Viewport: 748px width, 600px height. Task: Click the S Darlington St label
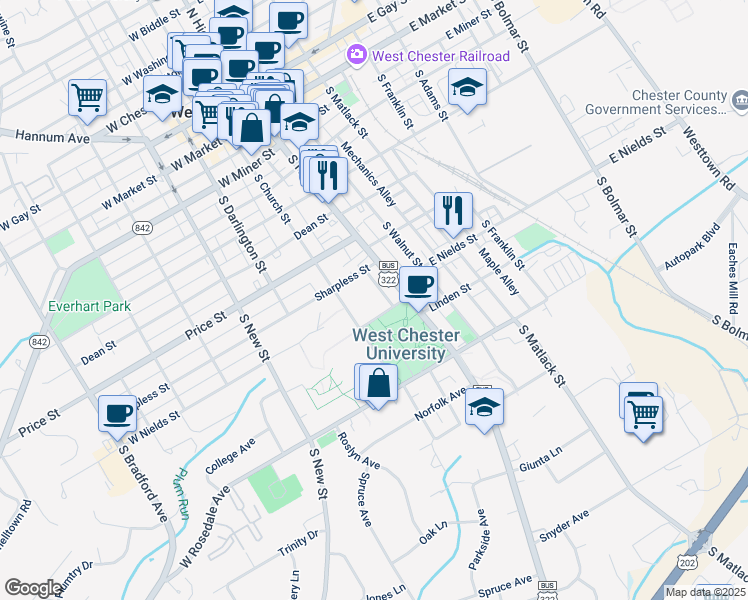tap(242, 234)
